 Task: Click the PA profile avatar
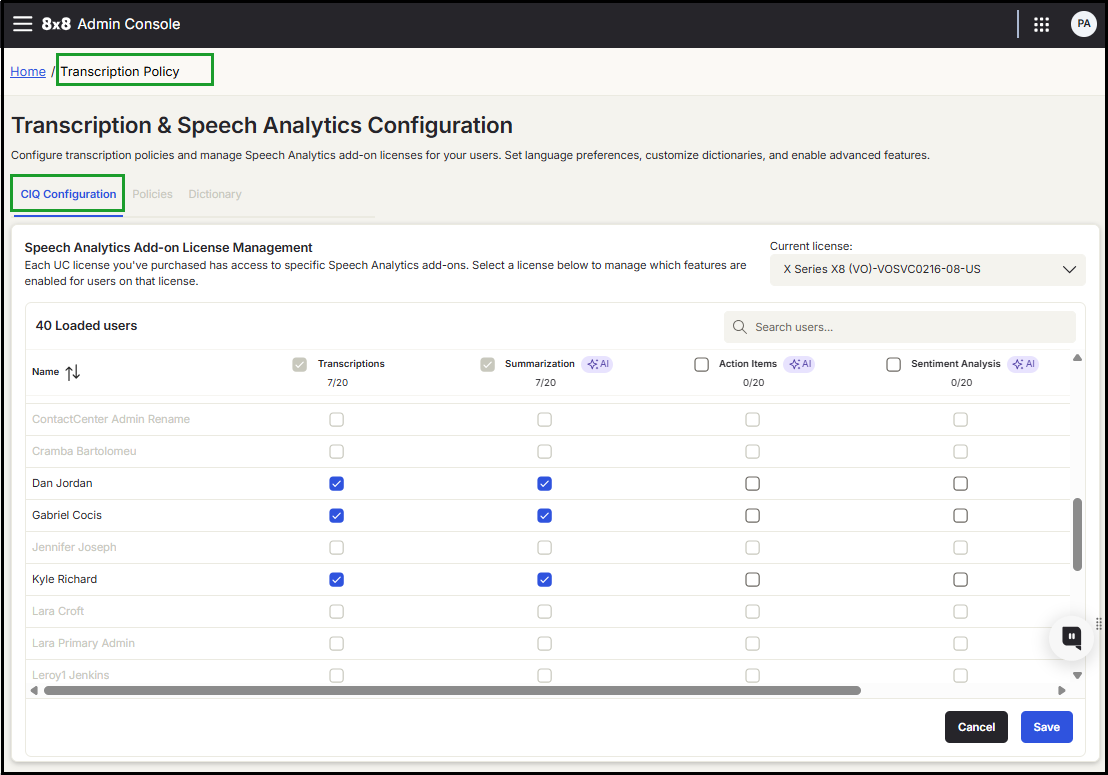pos(1083,24)
